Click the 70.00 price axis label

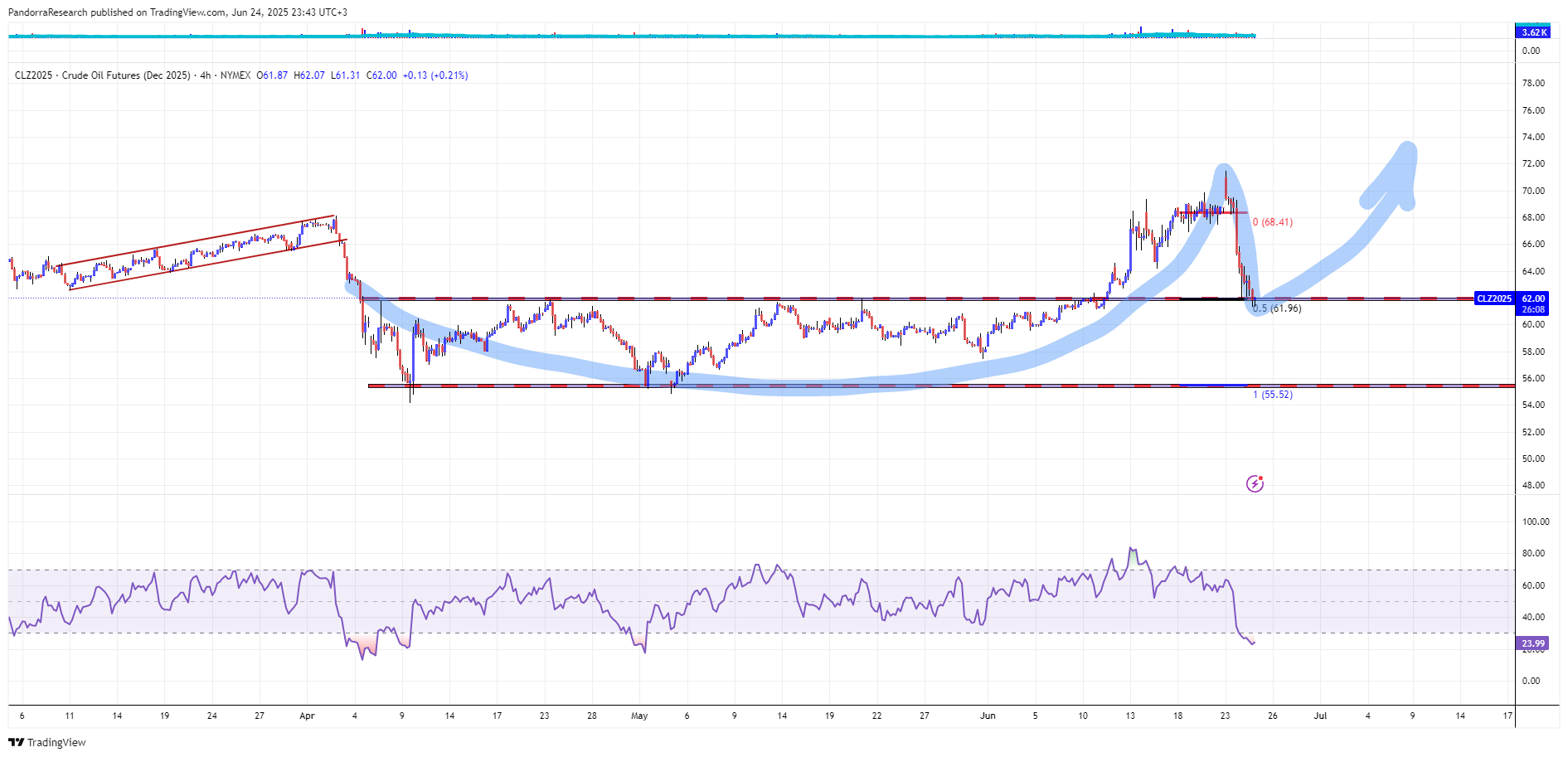point(1533,191)
